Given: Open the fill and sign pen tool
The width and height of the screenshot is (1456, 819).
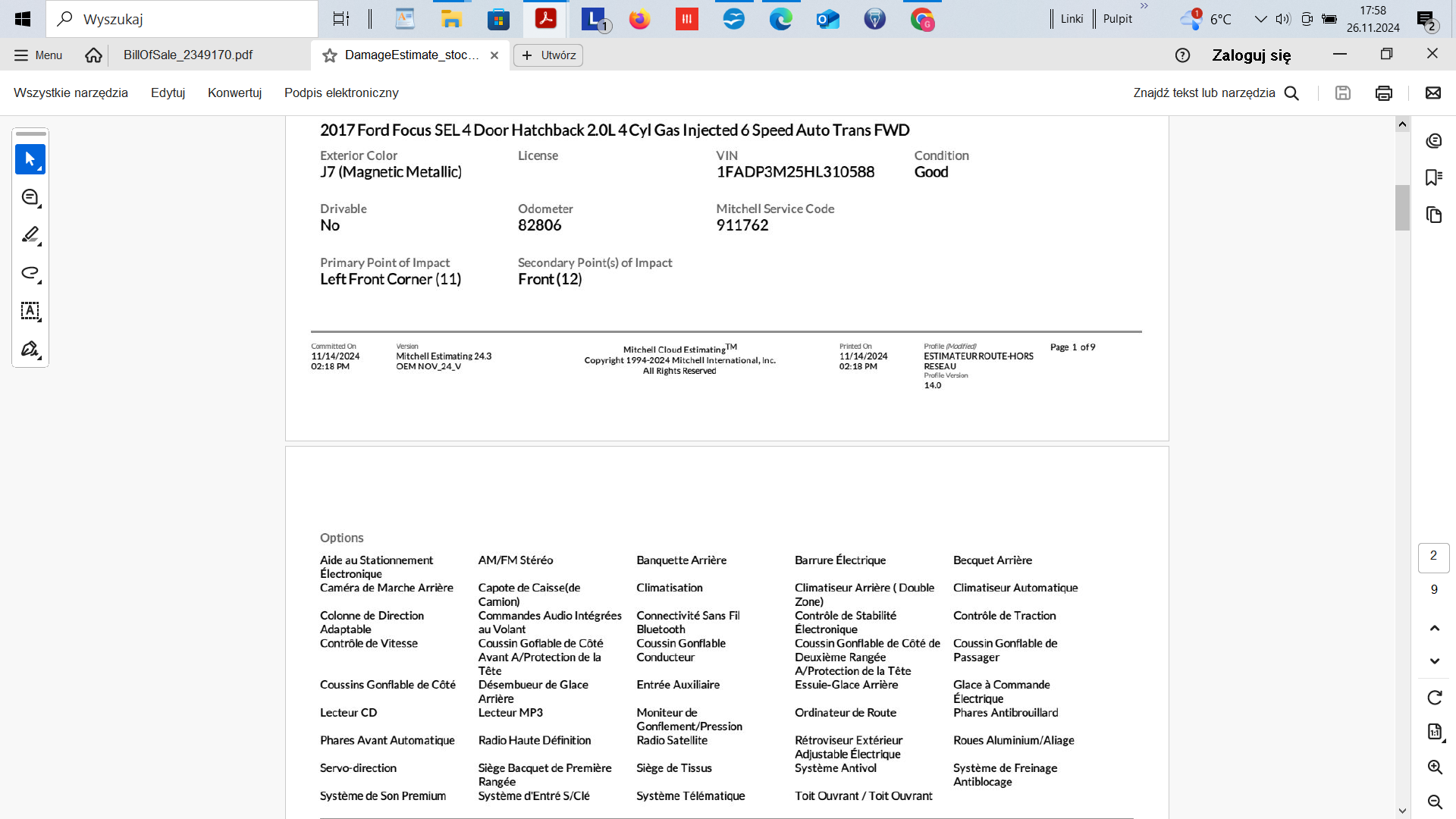Looking at the screenshot, I should 30,349.
